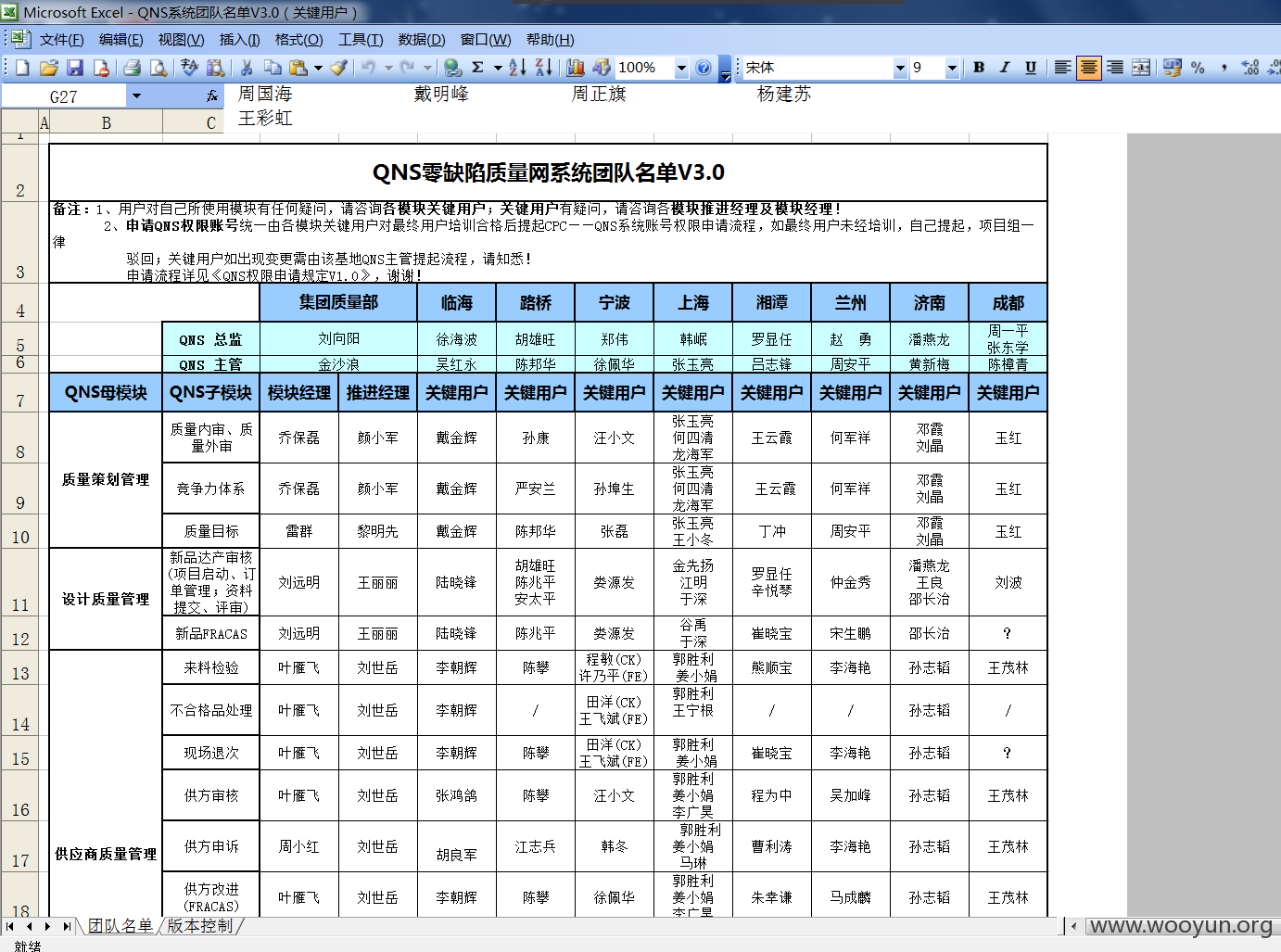Align text left

pos(1062,68)
